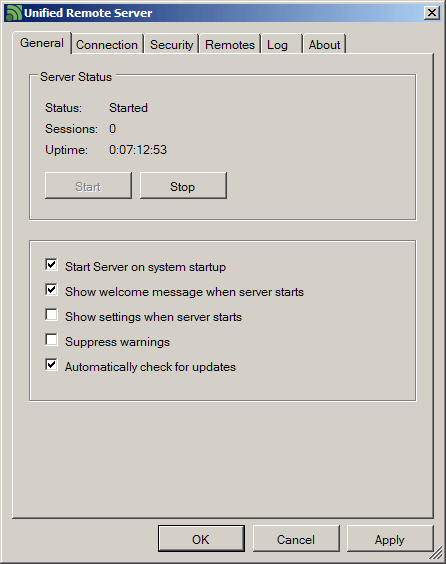
Task: Click the Status: label
Action: (x=63, y=108)
